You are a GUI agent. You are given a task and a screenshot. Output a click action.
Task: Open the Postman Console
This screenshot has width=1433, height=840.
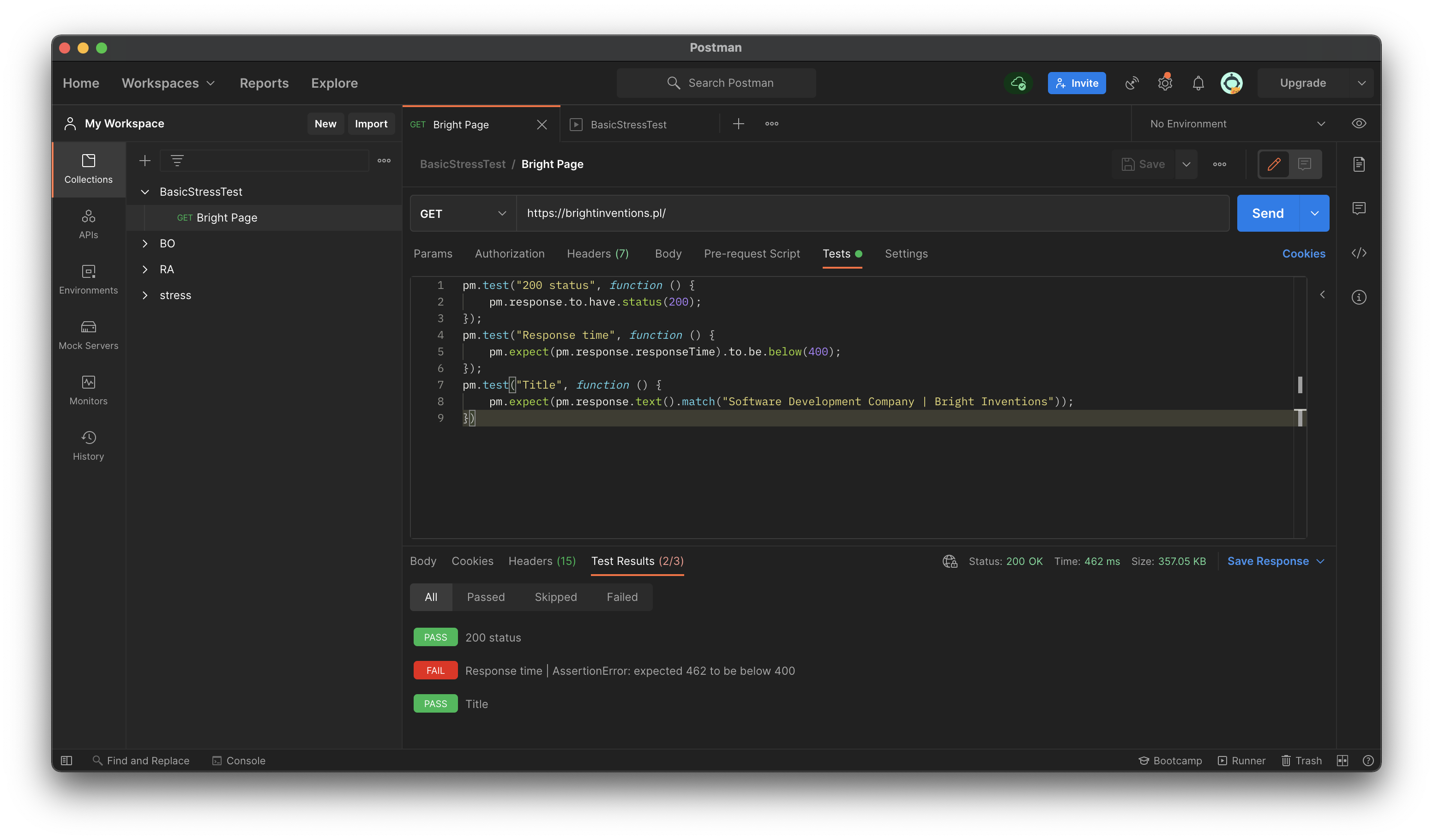coord(240,761)
